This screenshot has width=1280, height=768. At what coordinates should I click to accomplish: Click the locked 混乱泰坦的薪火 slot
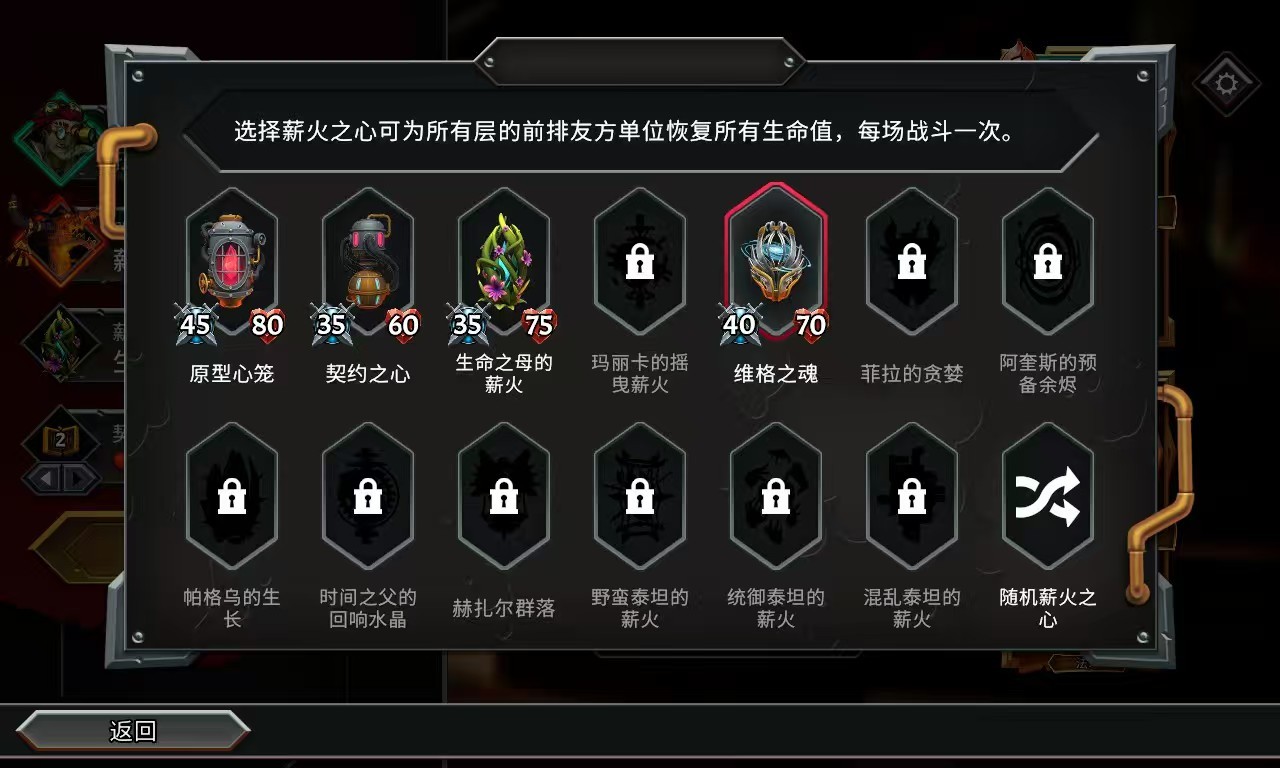point(912,496)
